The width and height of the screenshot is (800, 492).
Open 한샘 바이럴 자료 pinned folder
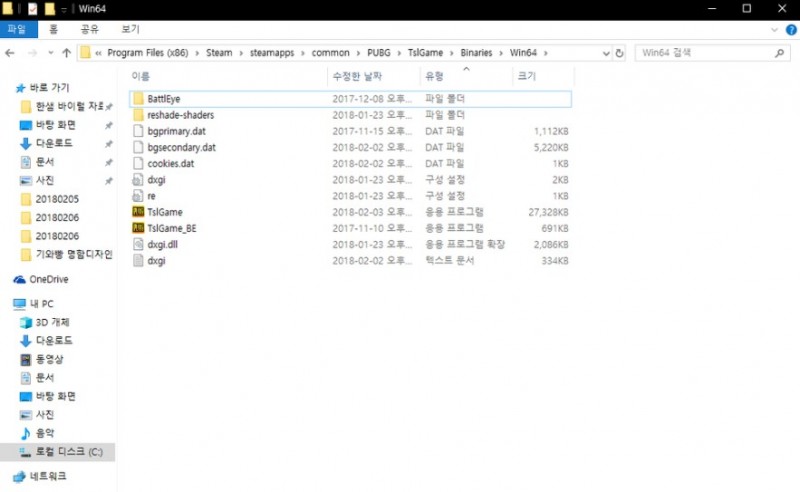pyautogui.click(x=62, y=107)
